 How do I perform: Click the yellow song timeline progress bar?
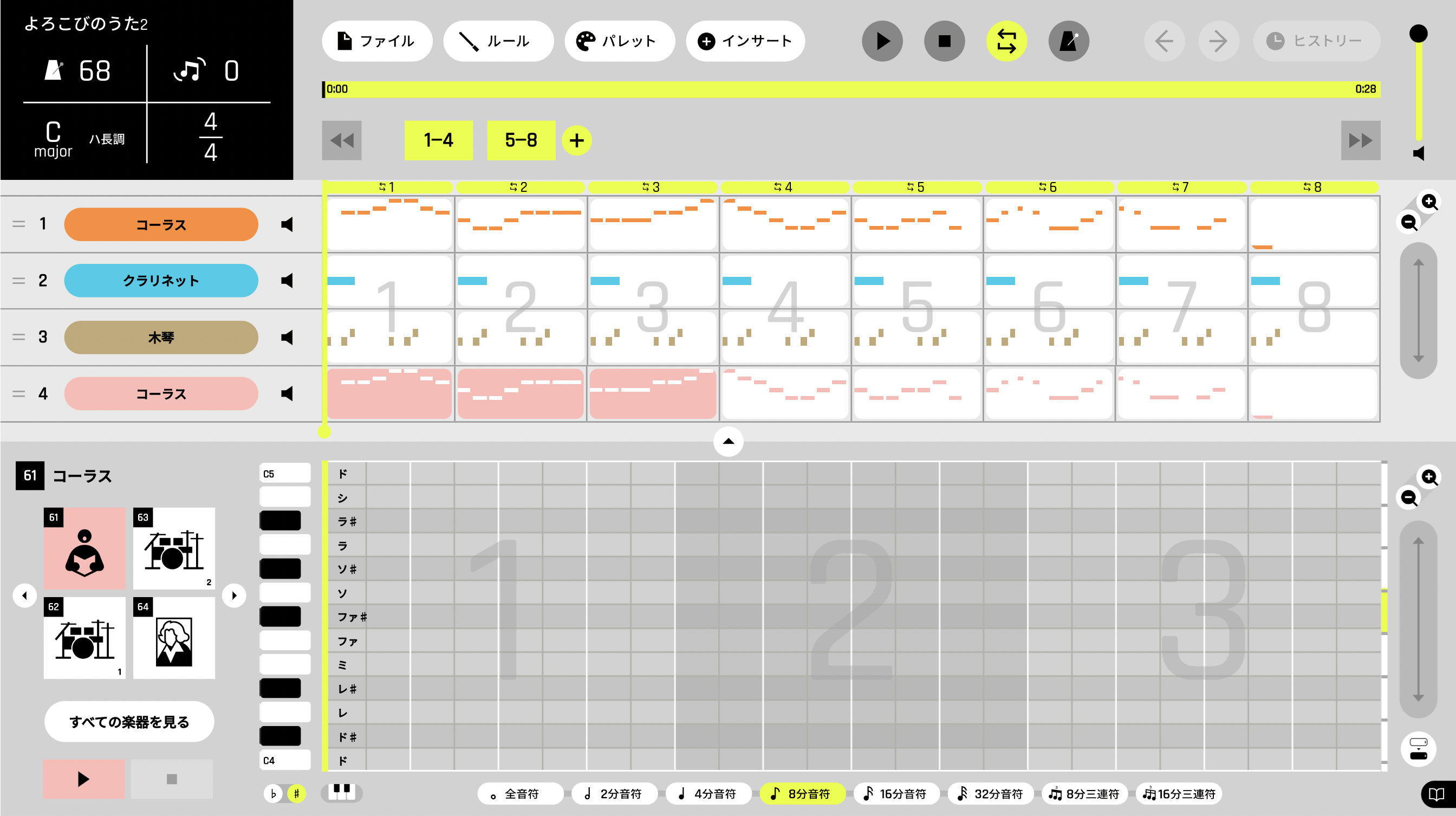click(851, 89)
